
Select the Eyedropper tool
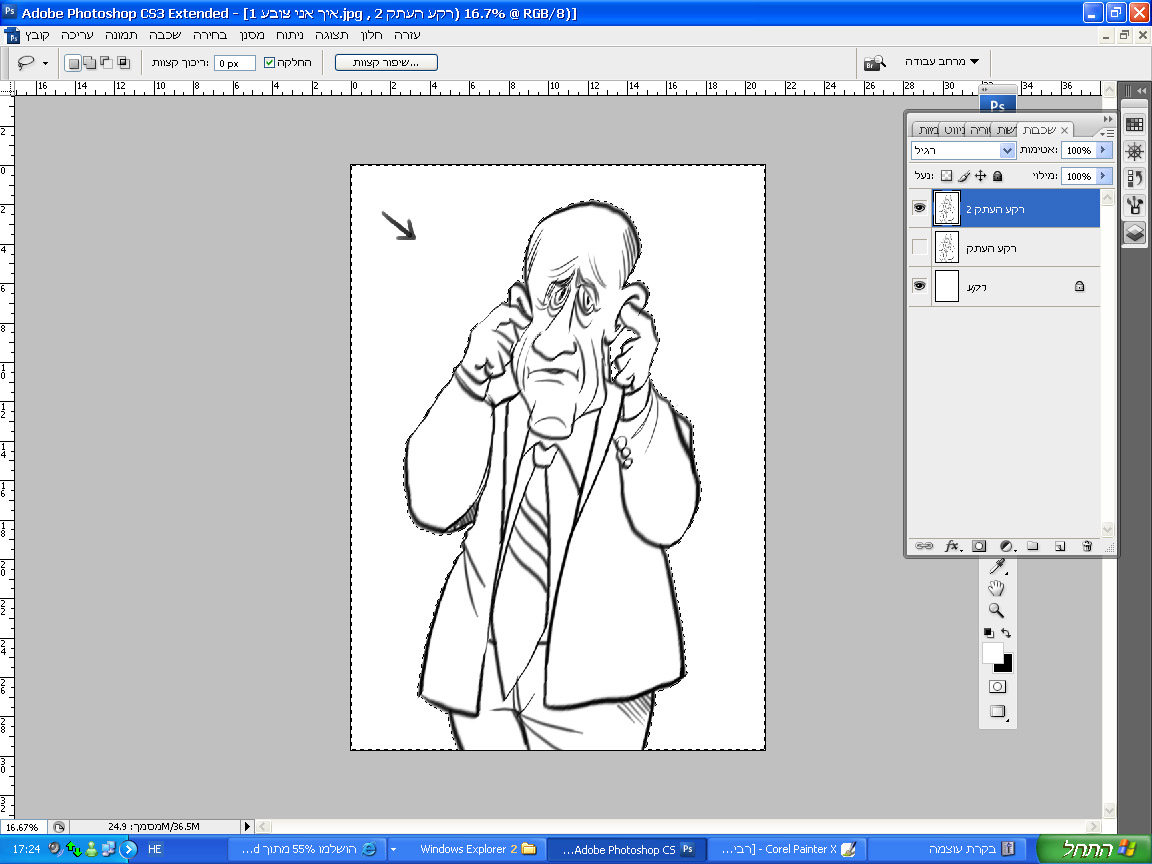tap(997, 566)
